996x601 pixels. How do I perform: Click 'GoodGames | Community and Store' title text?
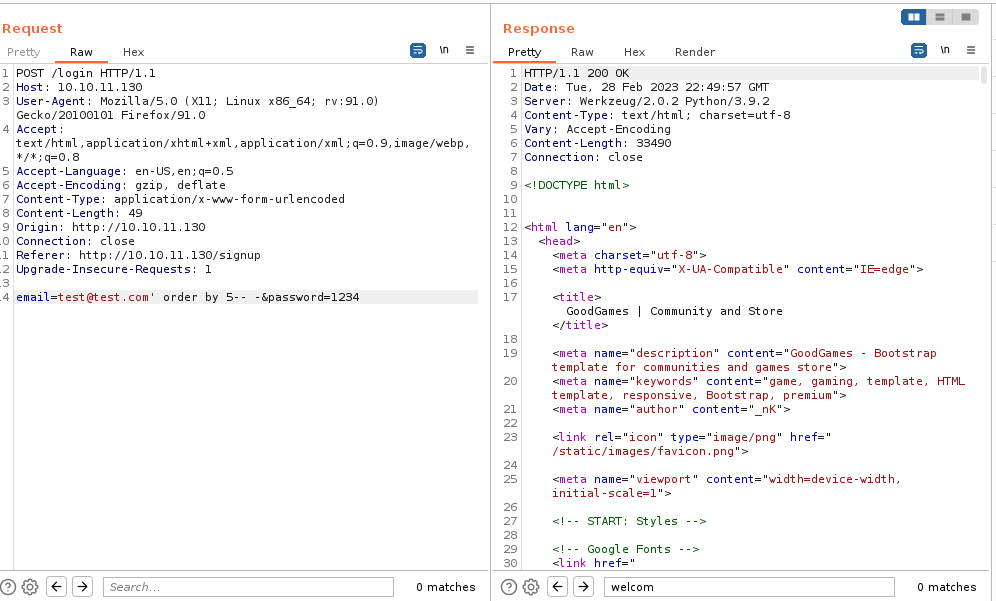click(674, 311)
